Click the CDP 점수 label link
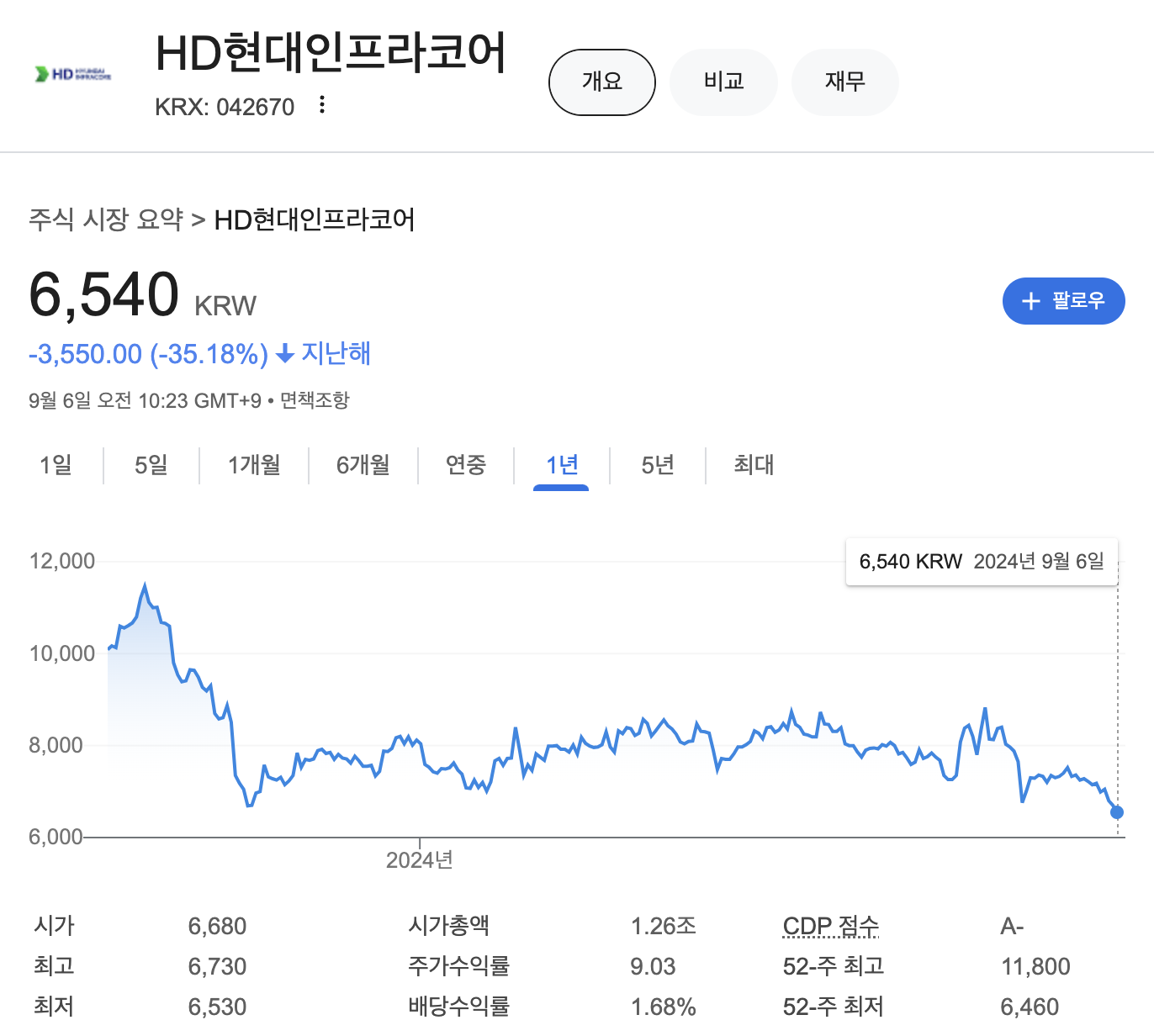The height and width of the screenshot is (1036, 1154). tap(831, 926)
